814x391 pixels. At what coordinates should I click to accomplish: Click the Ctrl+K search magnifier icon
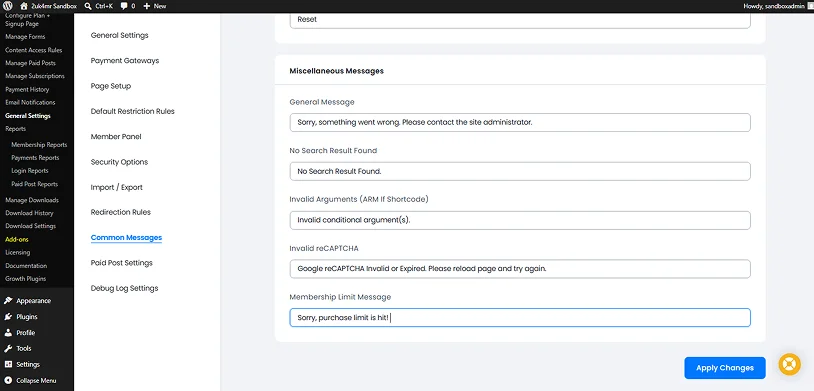[x=88, y=6]
